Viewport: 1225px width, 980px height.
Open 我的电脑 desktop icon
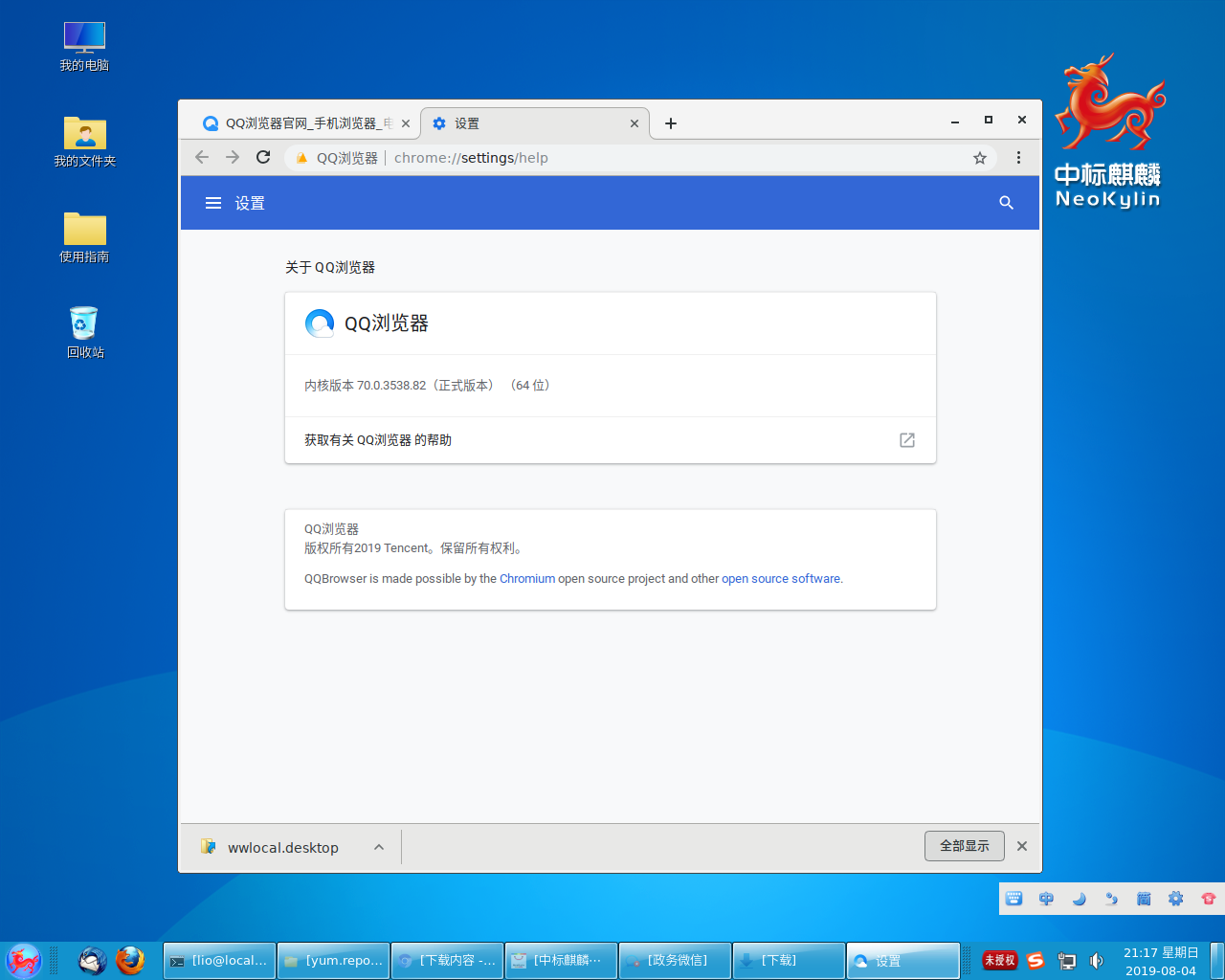84,46
